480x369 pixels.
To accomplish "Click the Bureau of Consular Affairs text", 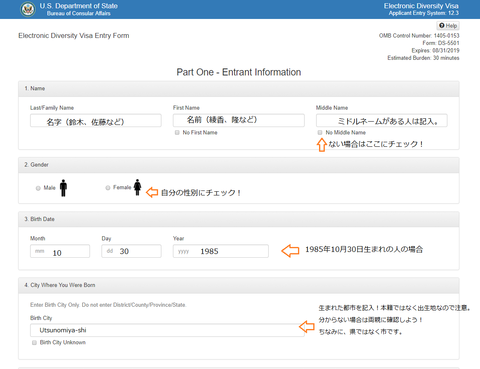I will [x=79, y=13].
